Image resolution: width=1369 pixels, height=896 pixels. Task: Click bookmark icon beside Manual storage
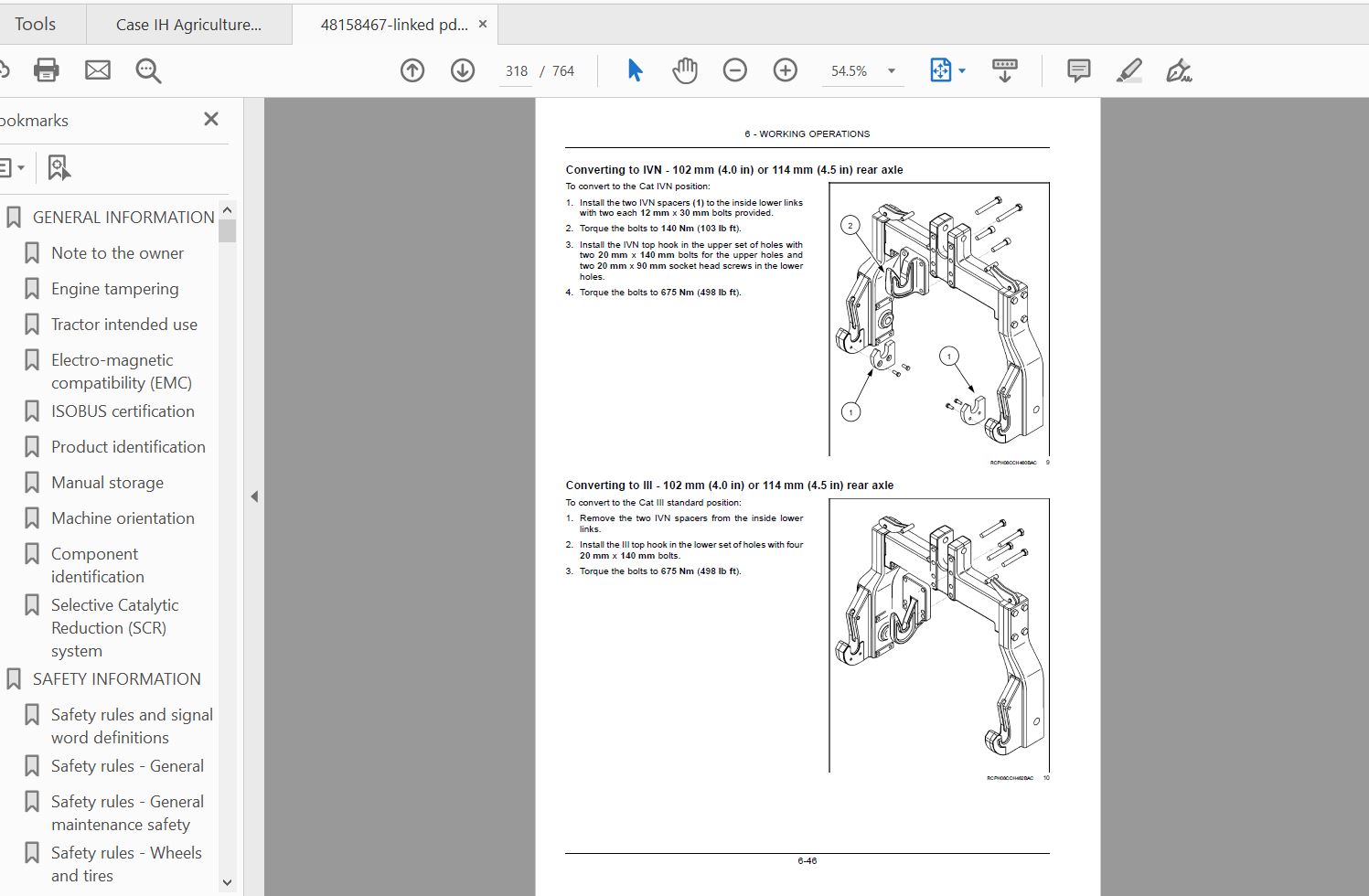(x=32, y=483)
